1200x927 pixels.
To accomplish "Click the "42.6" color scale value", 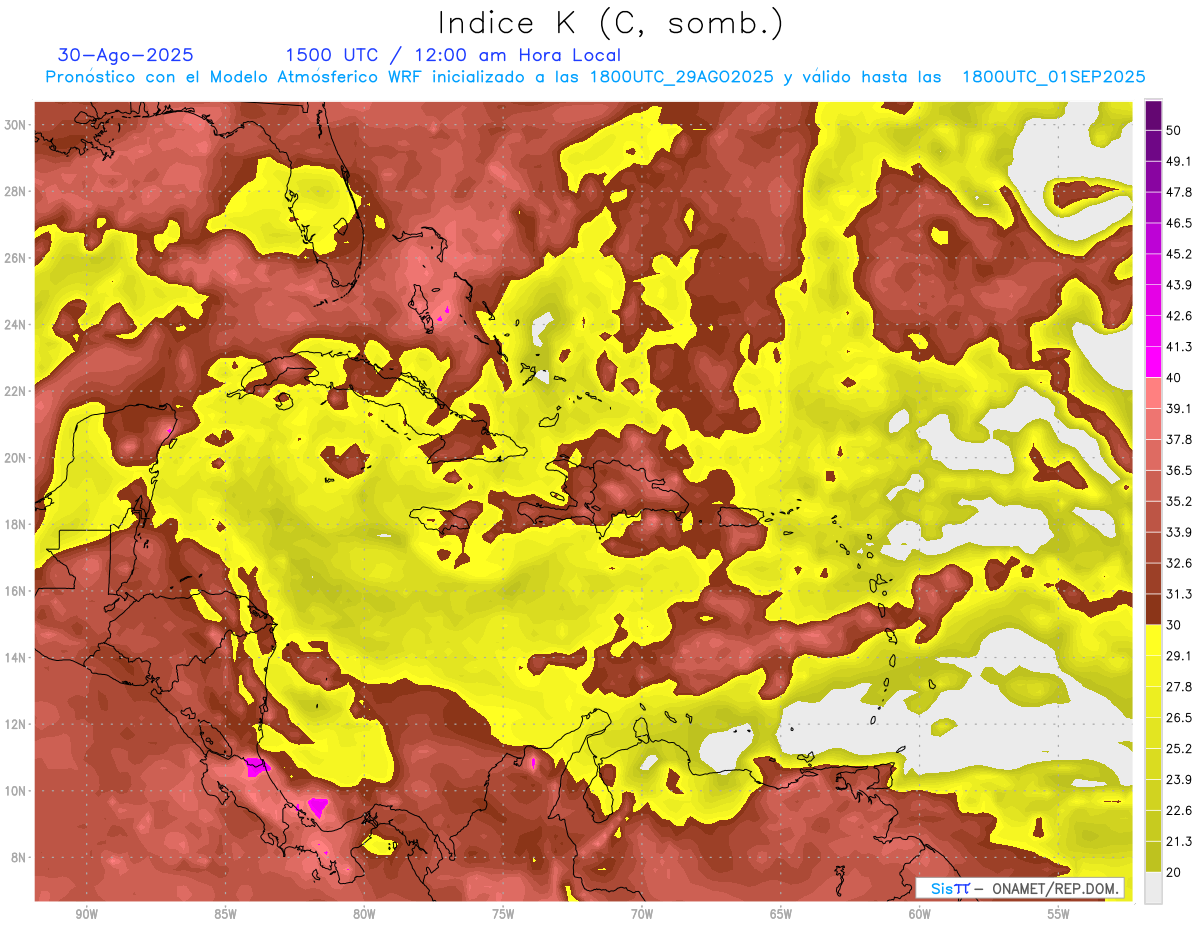I will pyautogui.click(x=1179, y=316).
